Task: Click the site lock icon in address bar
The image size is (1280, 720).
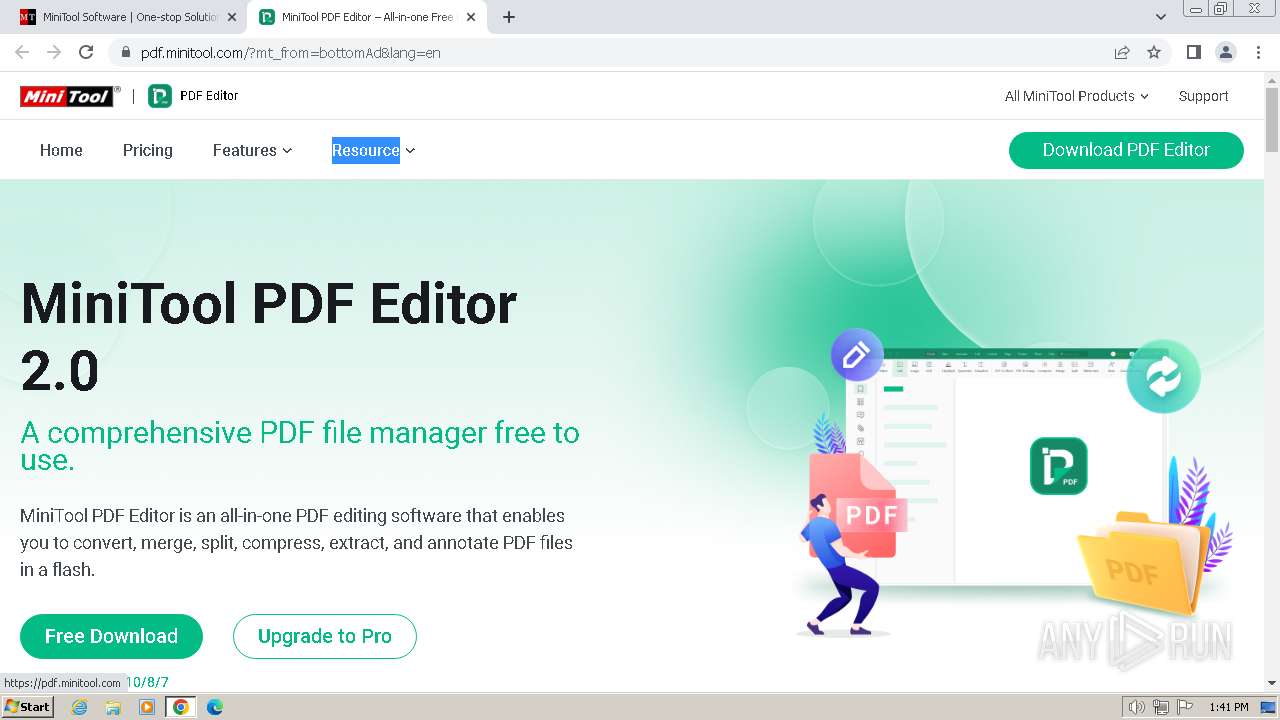Action: click(x=126, y=53)
